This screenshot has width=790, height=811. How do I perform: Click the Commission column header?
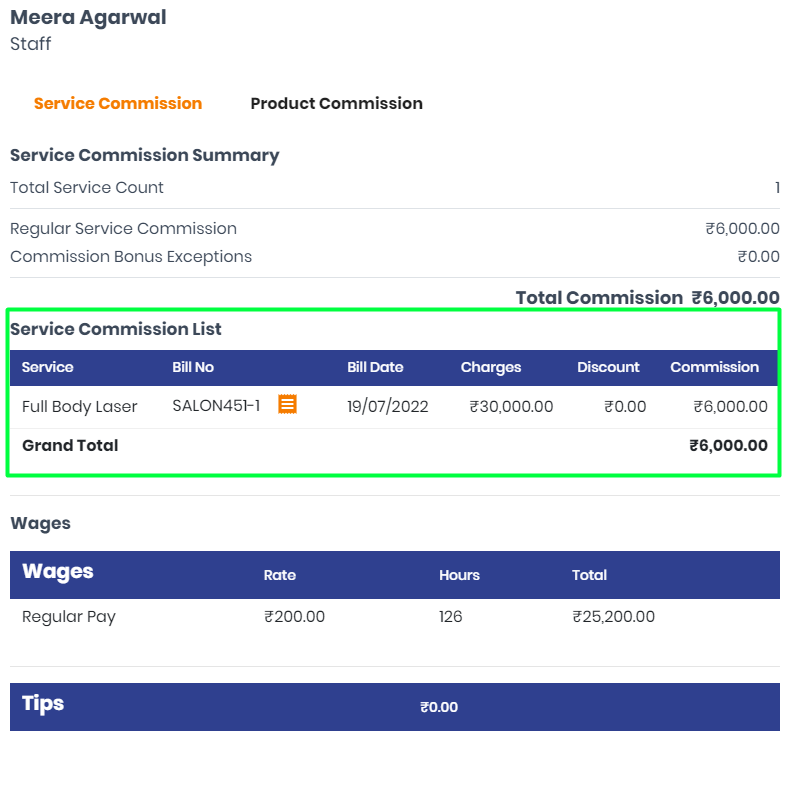[714, 367]
